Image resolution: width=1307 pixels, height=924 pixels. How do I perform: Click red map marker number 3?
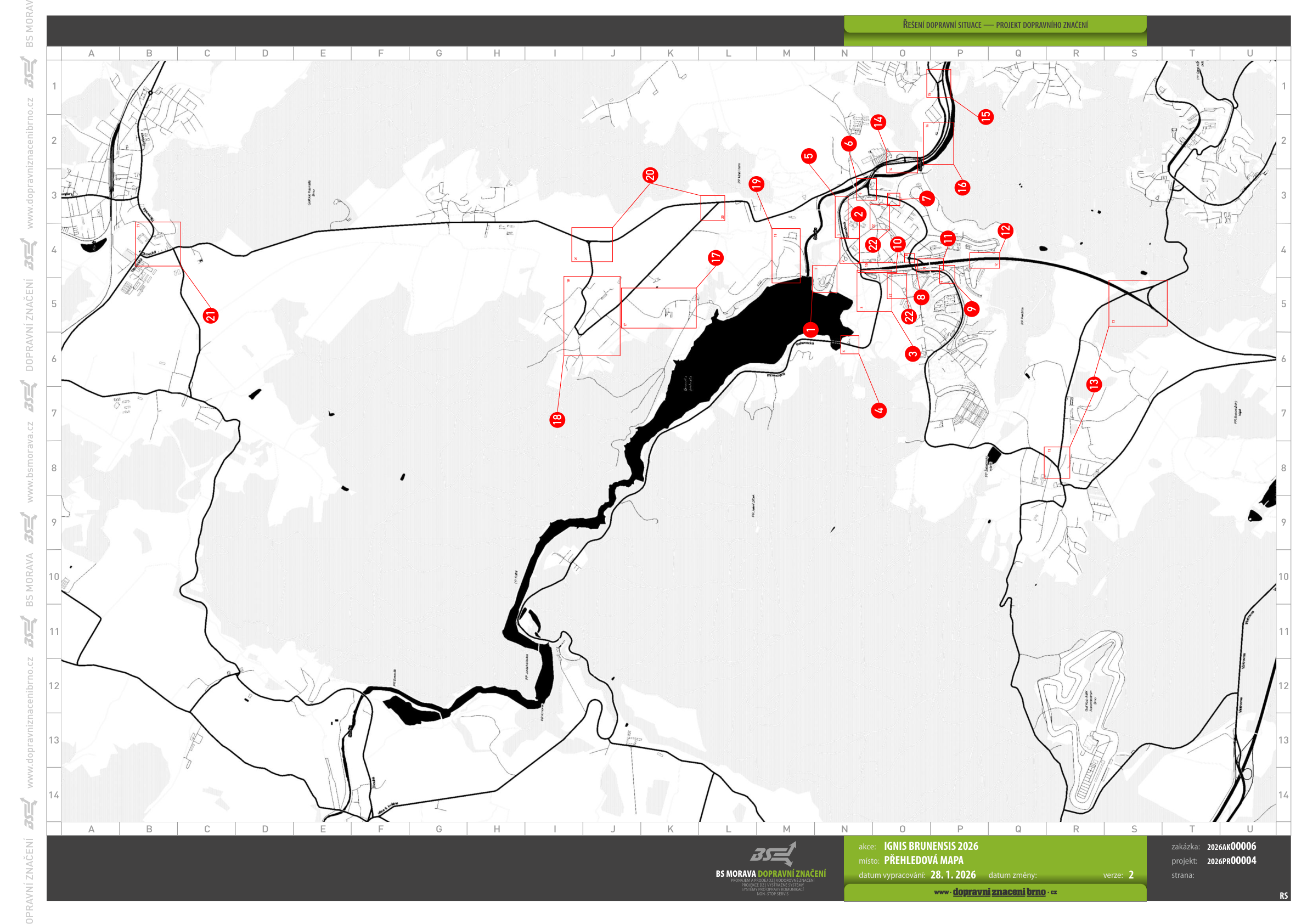[x=912, y=353]
